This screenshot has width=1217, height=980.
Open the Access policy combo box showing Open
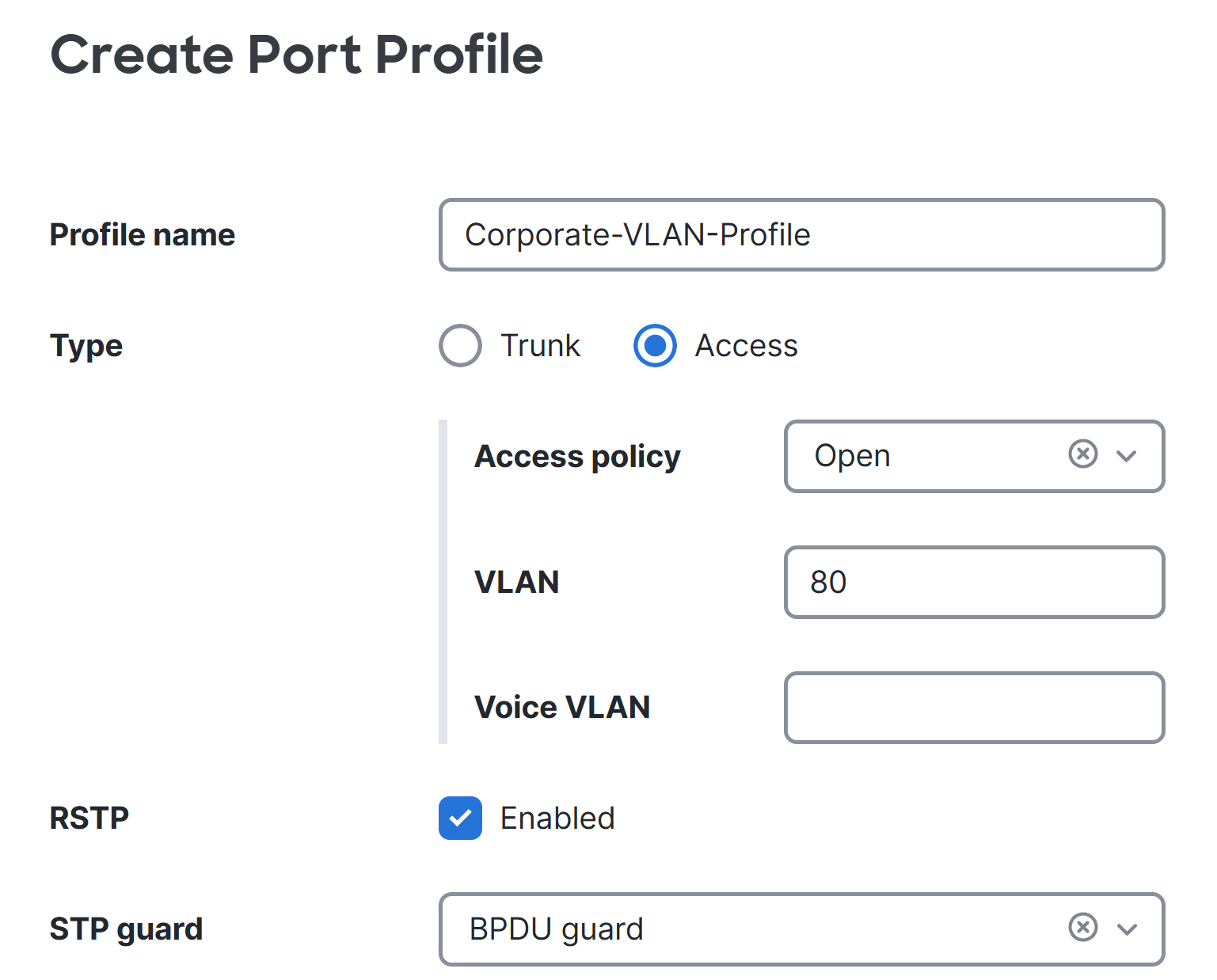coord(974,456)
